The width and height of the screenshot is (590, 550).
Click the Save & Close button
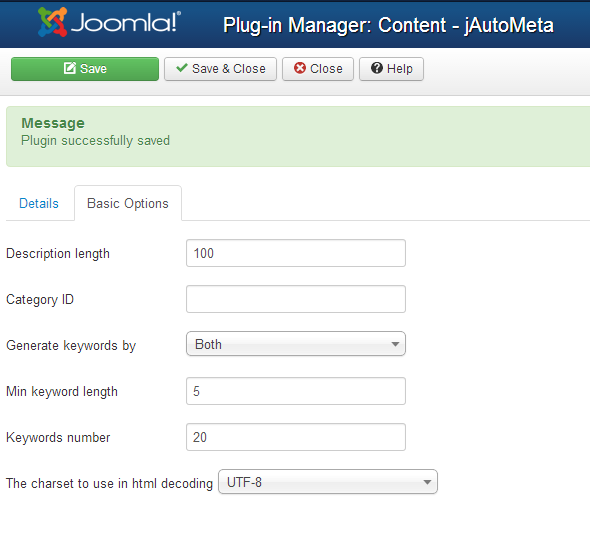click(220, 69)
